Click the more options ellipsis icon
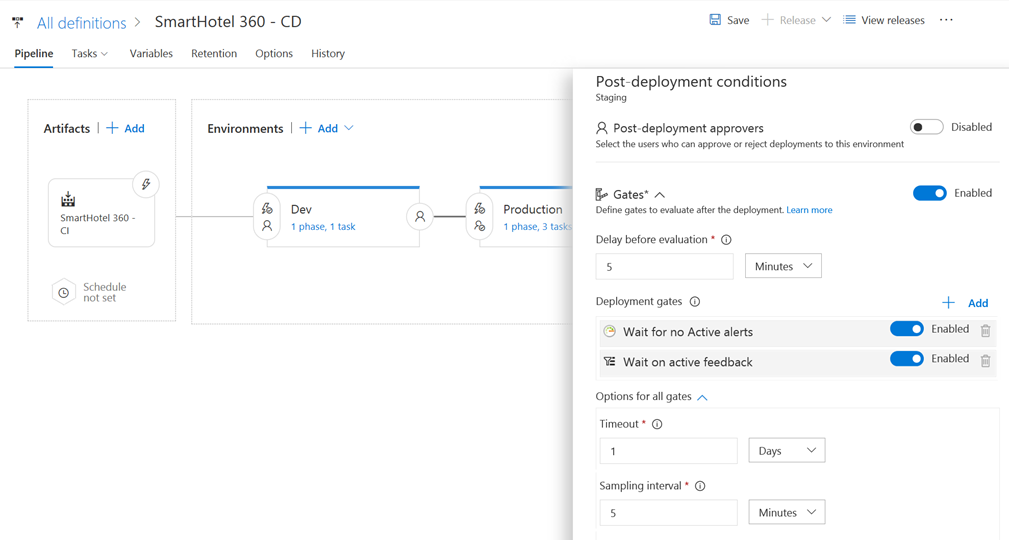The height and width of the screenshot is (540, 1009). (x=946, y=20)
